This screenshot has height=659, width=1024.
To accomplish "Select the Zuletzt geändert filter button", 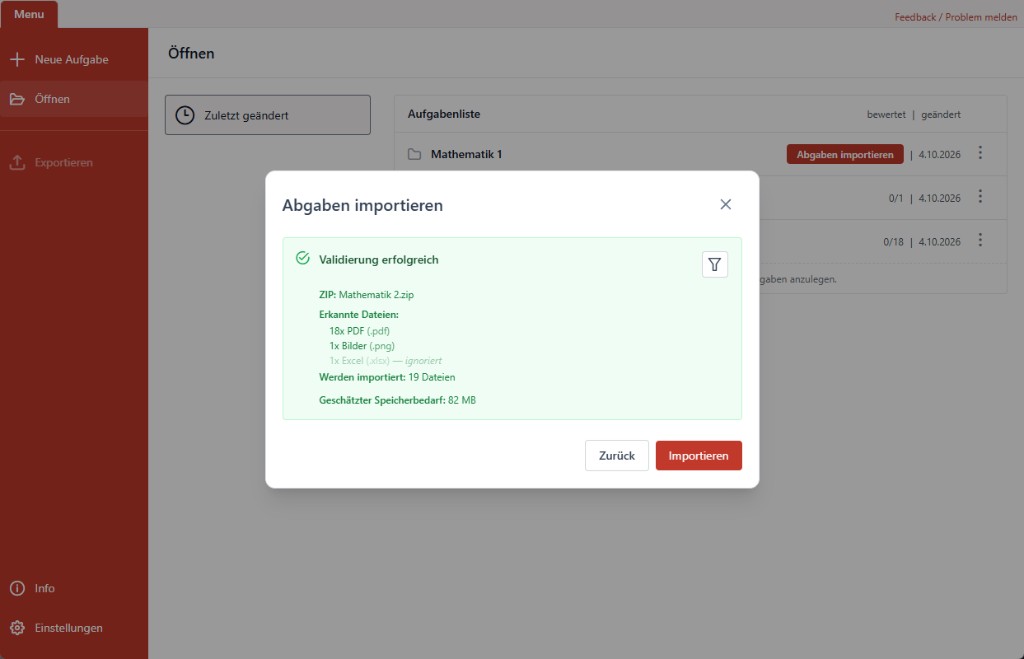I will coord(268,115).
